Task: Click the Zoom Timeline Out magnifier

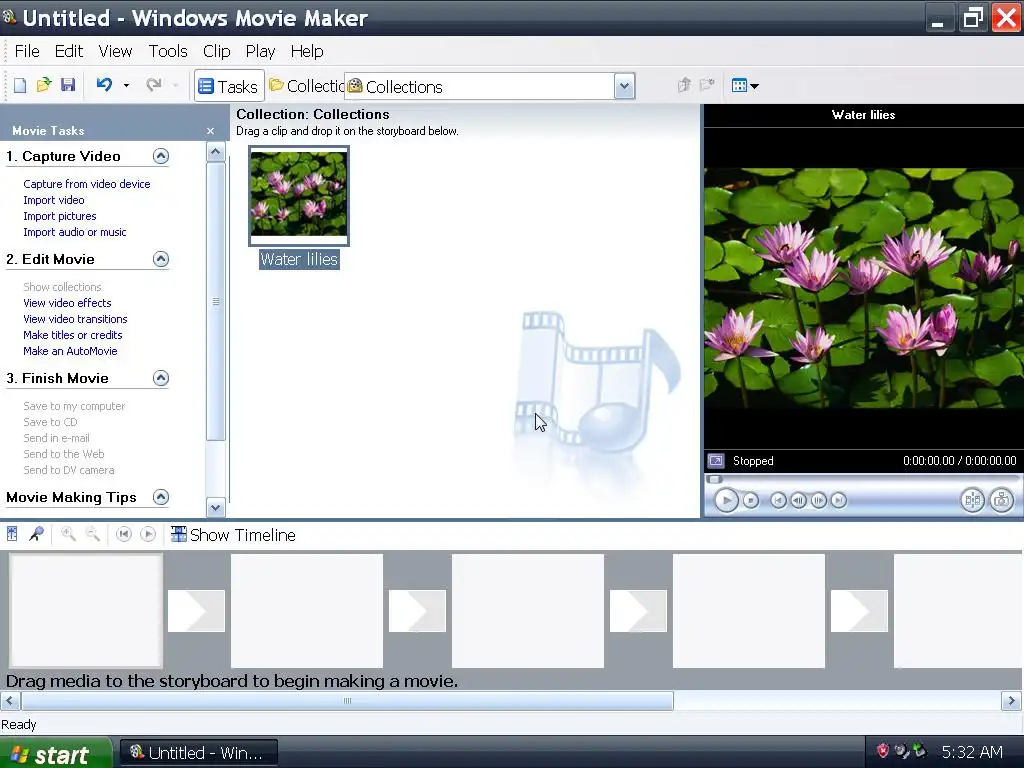Action: 93,534
